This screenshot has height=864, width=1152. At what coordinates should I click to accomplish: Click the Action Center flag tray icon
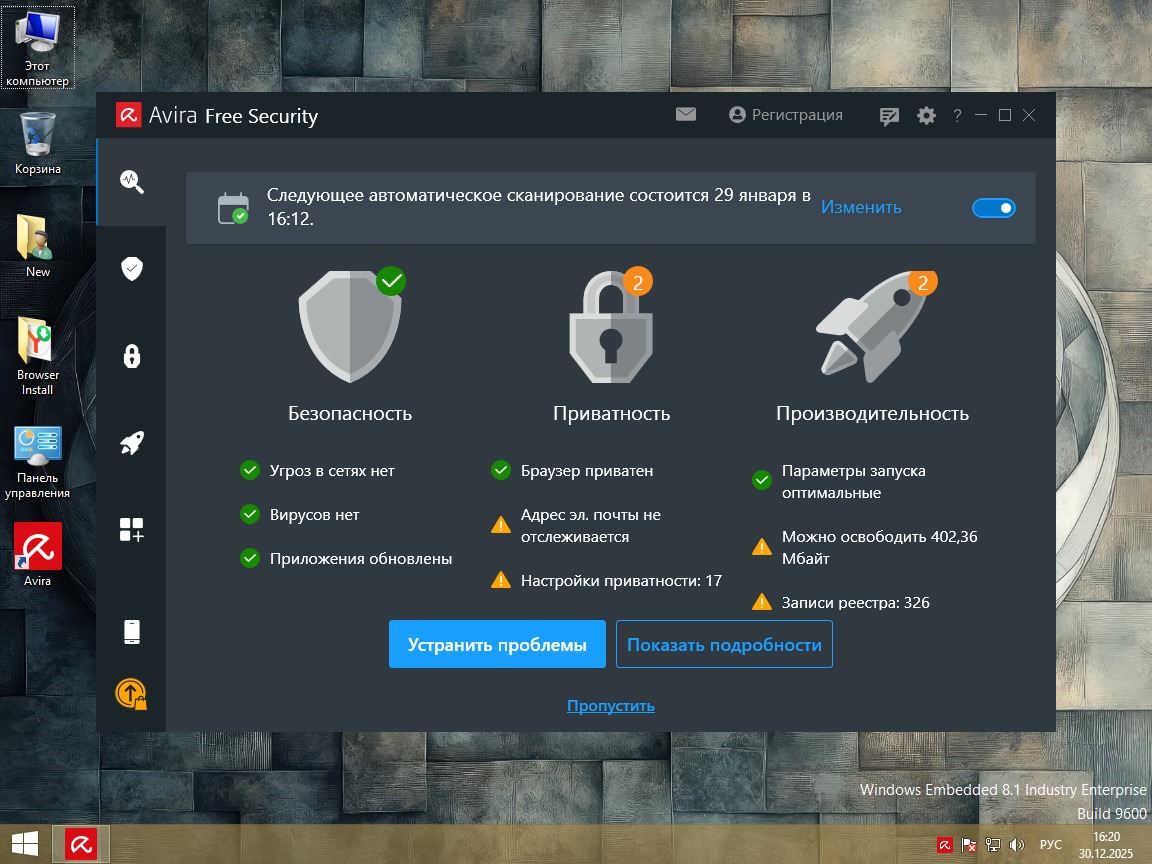point(968,845)
